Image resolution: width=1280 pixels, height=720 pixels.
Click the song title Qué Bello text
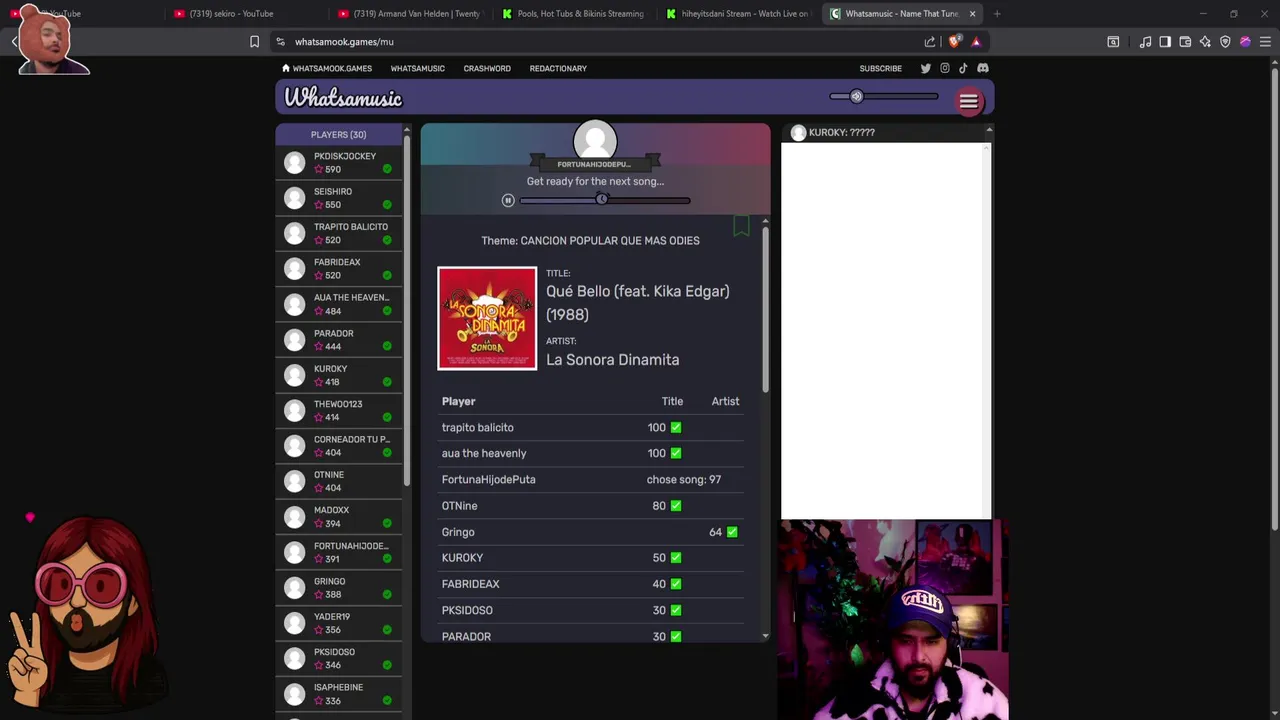(637, 303)
